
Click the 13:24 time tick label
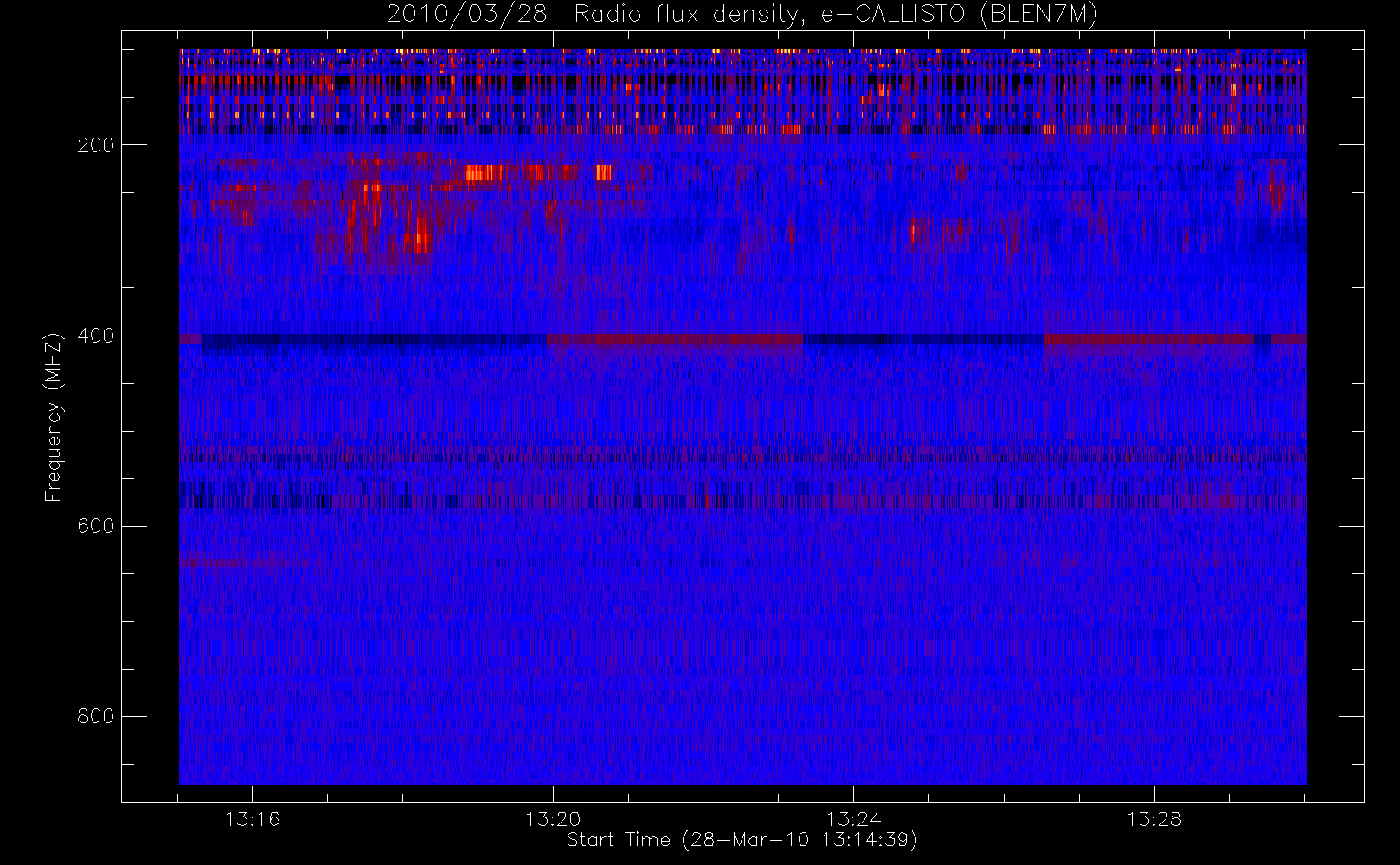pyautogui.click(x=853, y=818)
